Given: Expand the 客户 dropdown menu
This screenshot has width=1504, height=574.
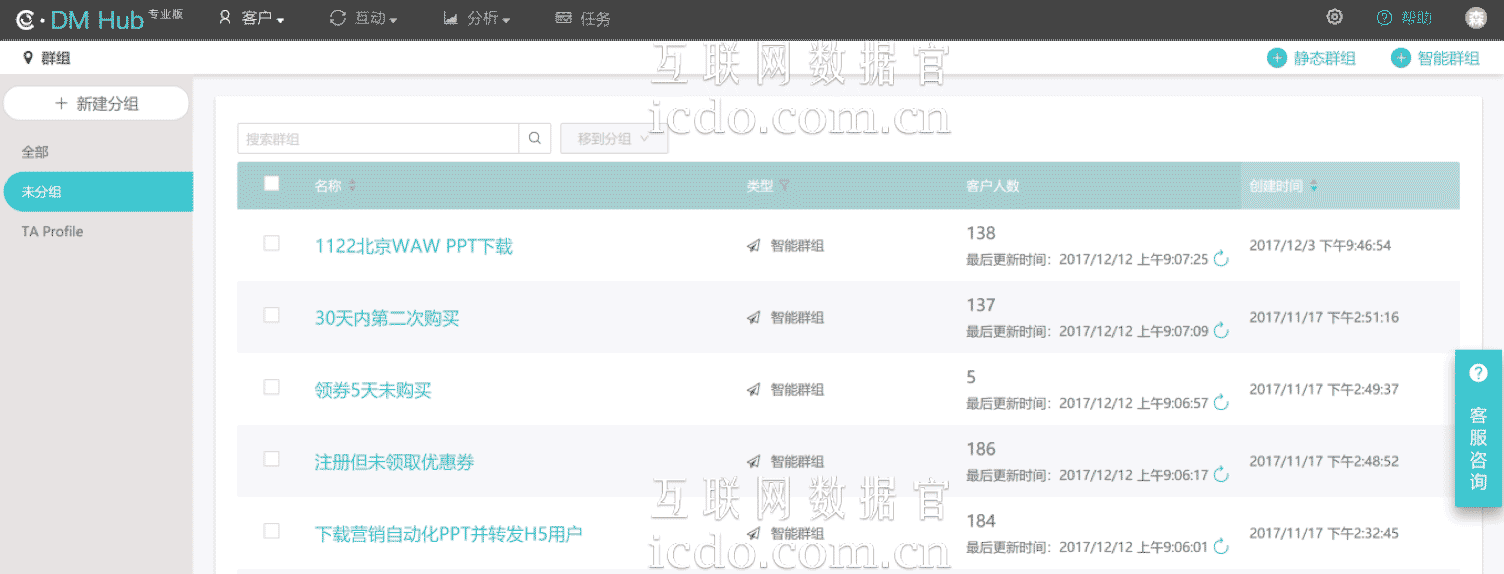Looking at the screenshot, I should (252, 18).
